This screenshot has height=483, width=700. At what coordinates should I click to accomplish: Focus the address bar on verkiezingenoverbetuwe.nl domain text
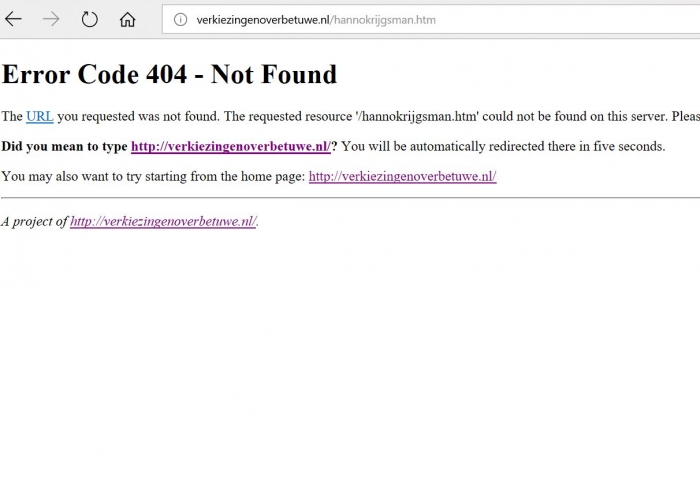pos(262,20)
